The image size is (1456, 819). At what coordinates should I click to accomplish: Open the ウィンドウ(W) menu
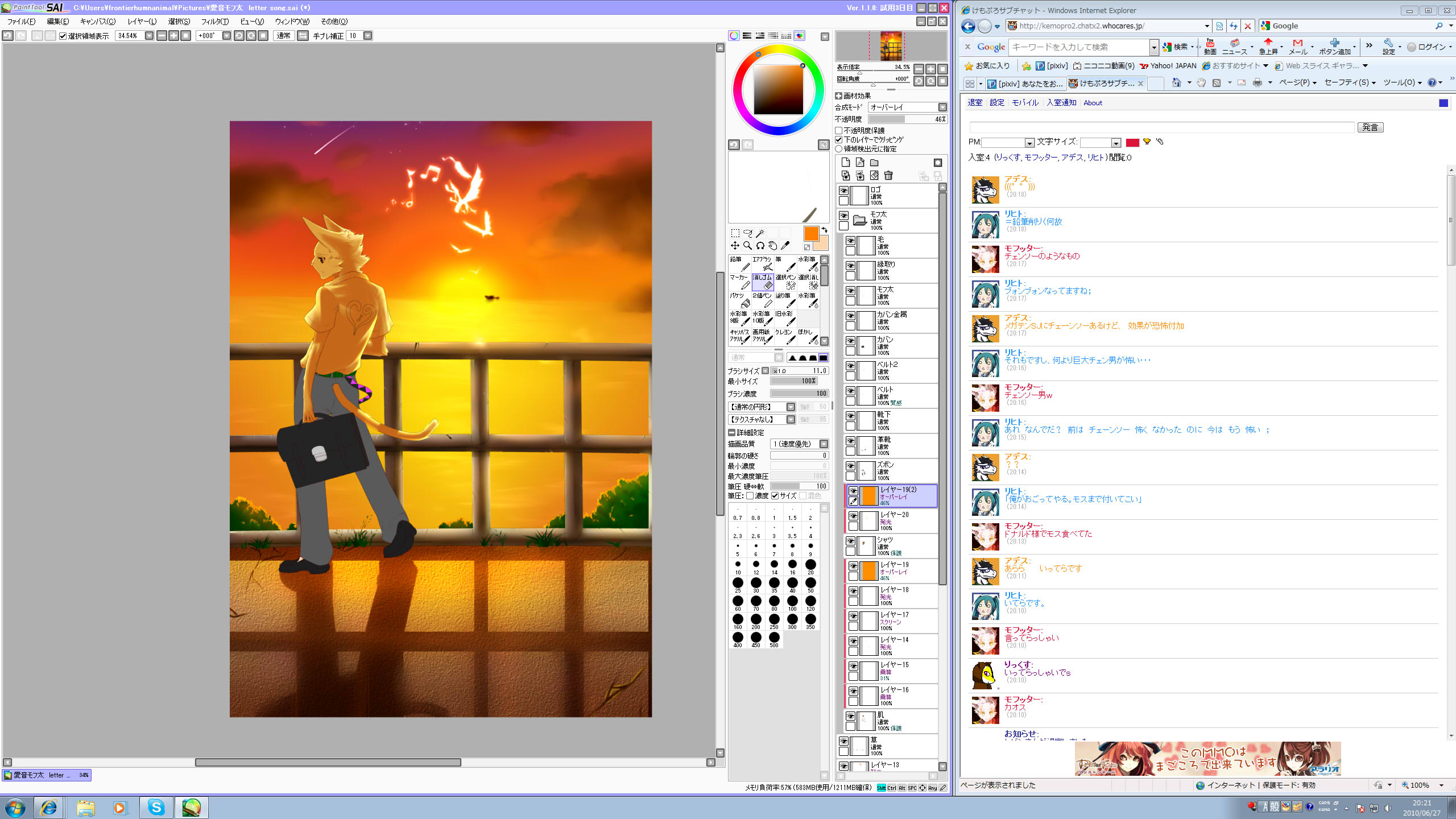point(292,22)
